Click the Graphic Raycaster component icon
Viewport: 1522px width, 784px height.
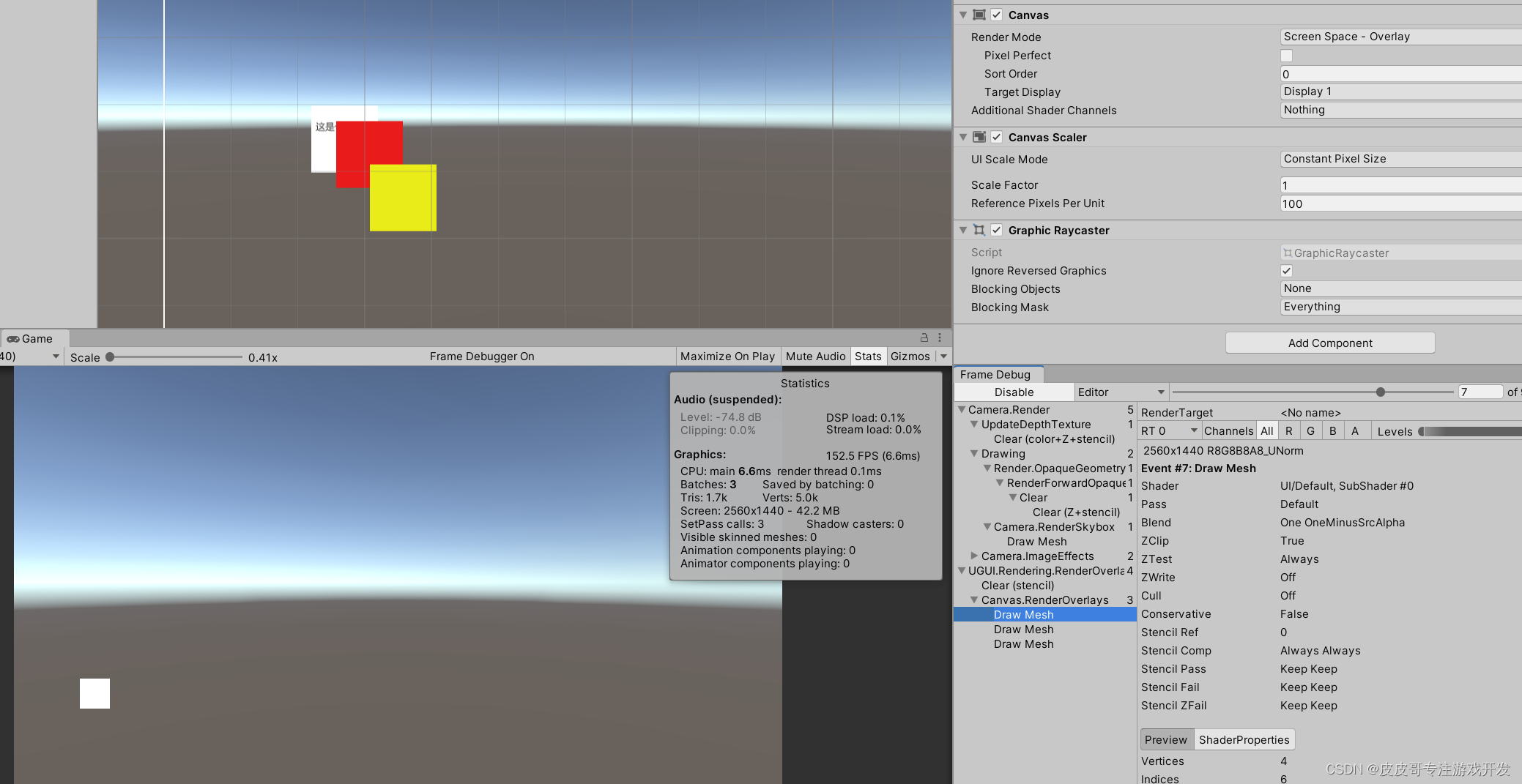[979, 230]
